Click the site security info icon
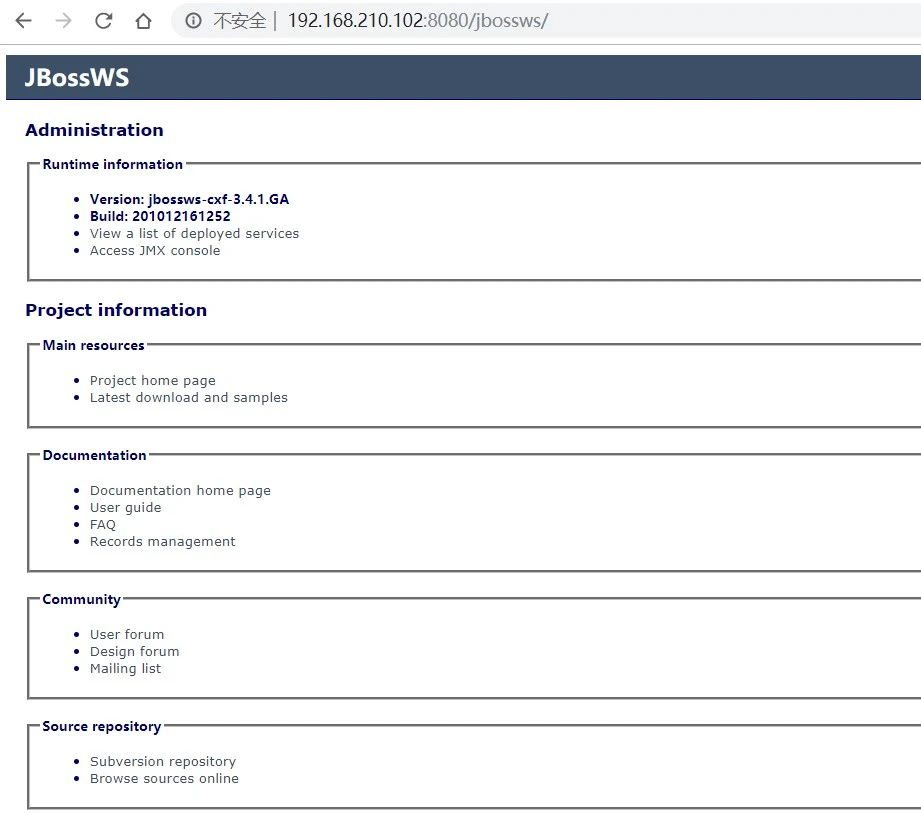The height and width of the screenshot is (815, 921). (193, 21)
